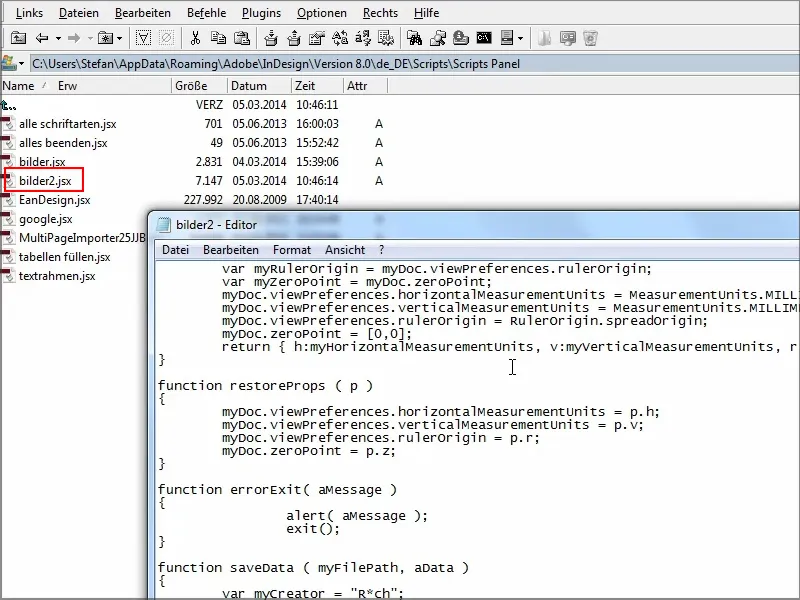
Task: Click the directory path address field
Action: click(x=414, y=64)
